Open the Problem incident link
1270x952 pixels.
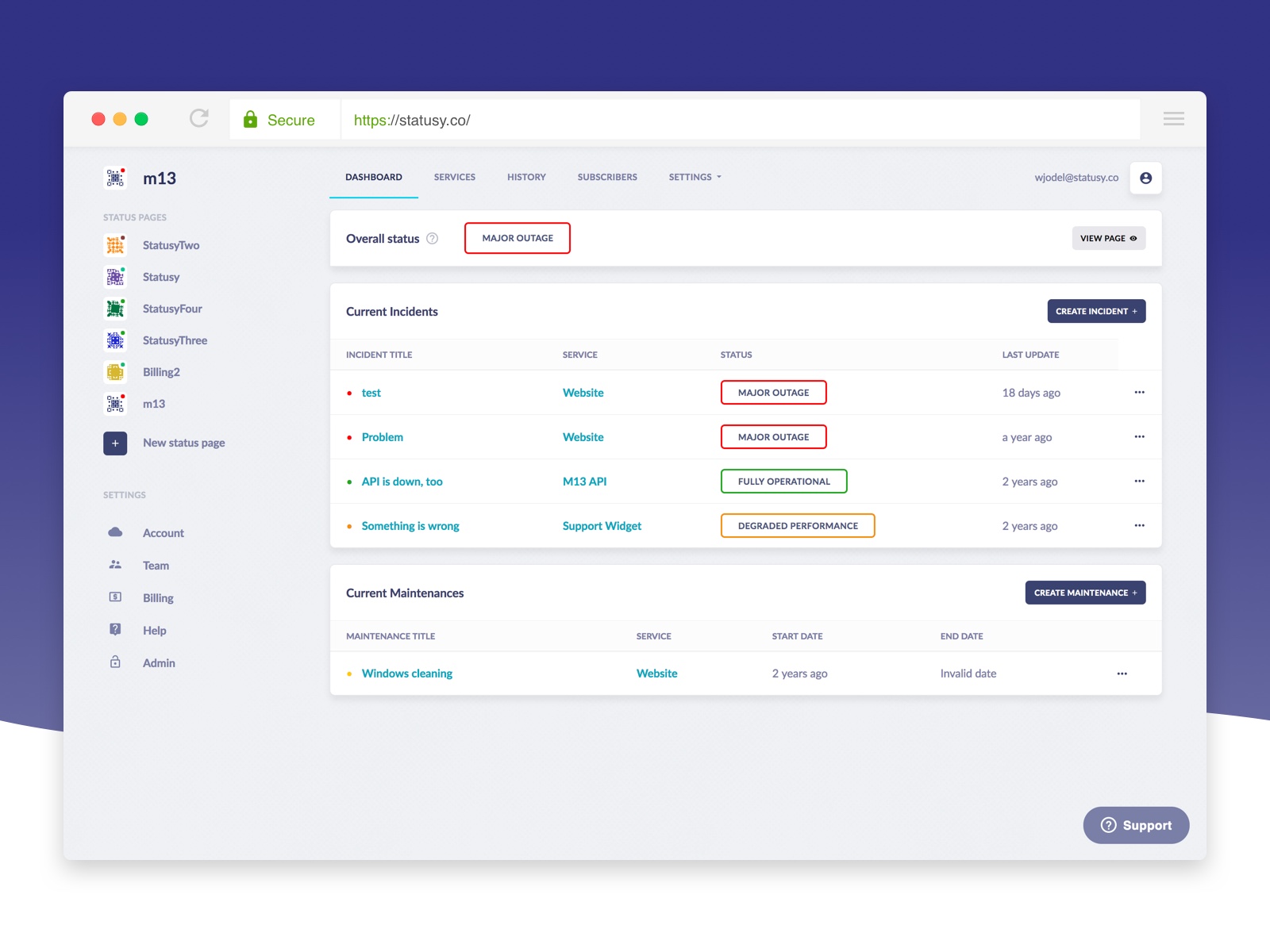coord(383,437)
